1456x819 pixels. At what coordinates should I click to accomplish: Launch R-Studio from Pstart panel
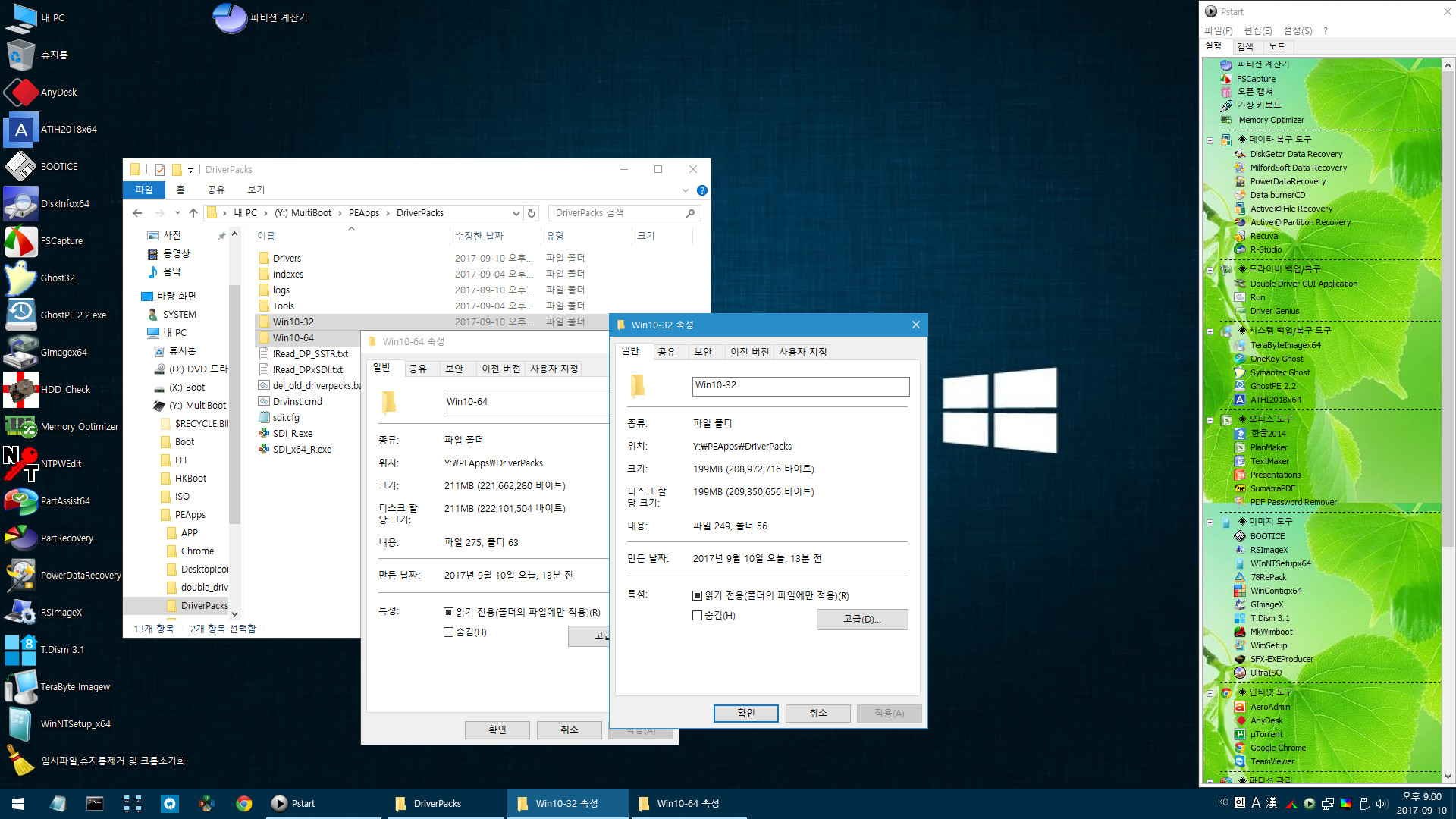[1266, 249]
